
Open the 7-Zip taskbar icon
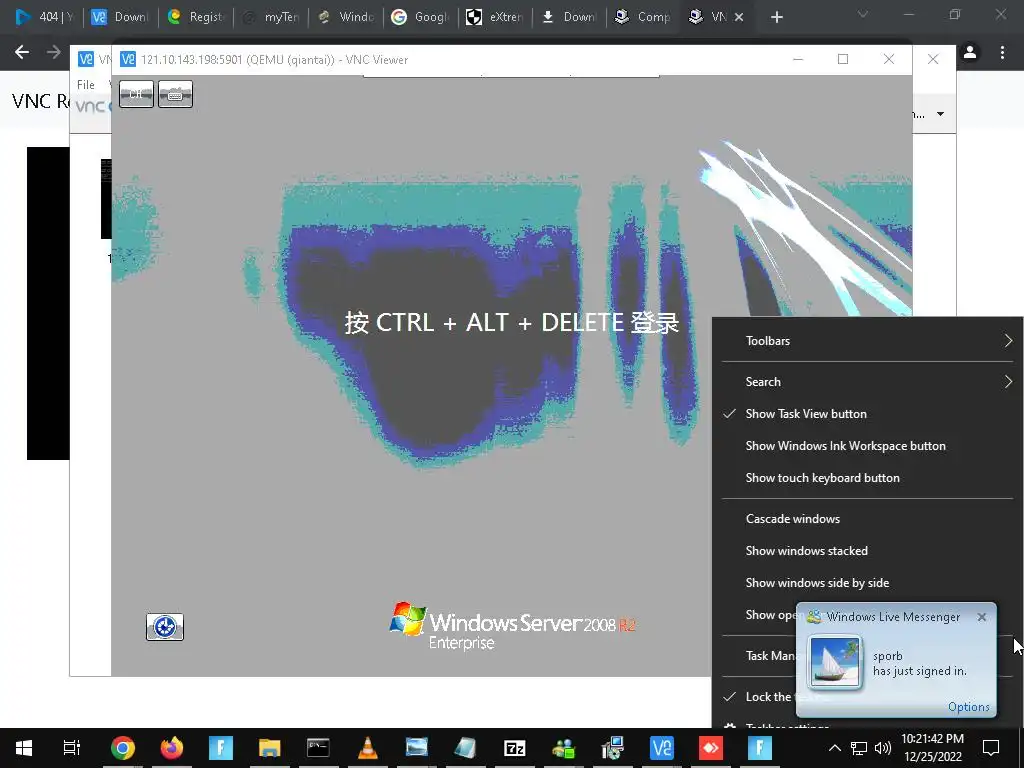[515, 748]
